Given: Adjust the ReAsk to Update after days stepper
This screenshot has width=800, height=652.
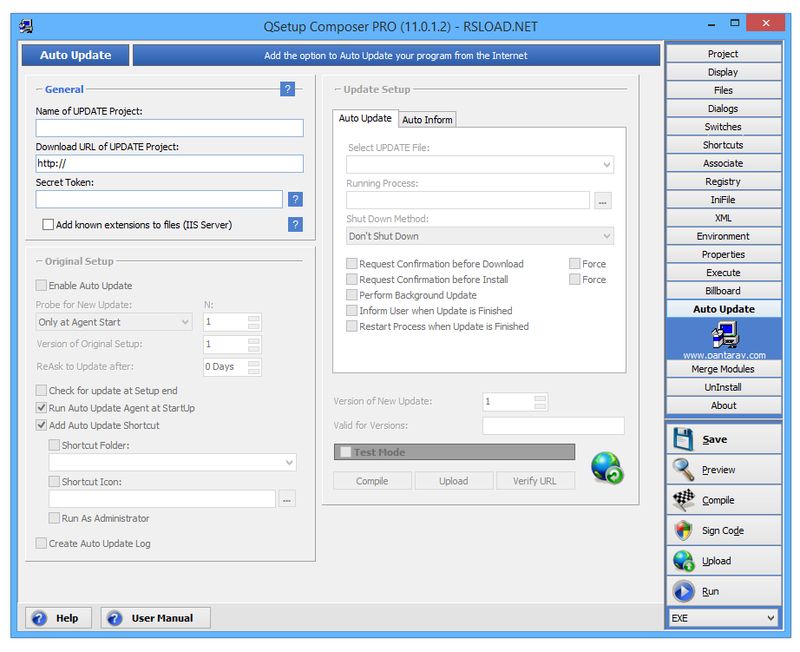Looking at the screenshot, I should coord(254,367).
